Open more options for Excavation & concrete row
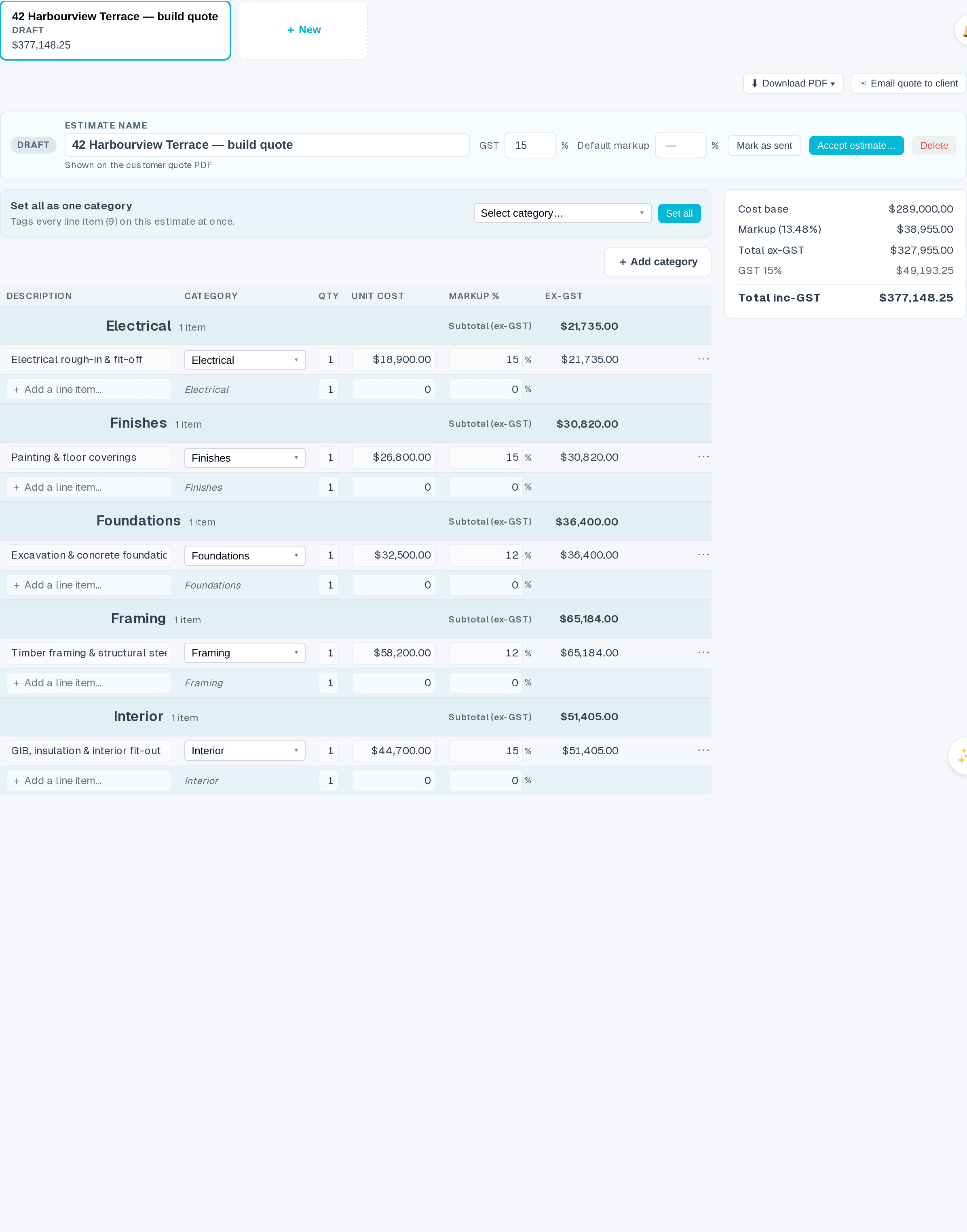 click(x=703, y=555)
